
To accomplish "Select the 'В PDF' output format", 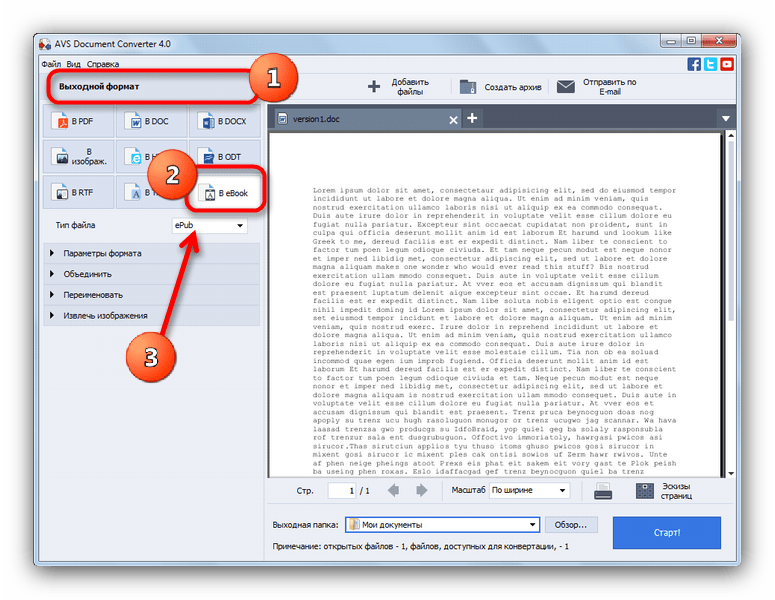I will click(78, 121).
